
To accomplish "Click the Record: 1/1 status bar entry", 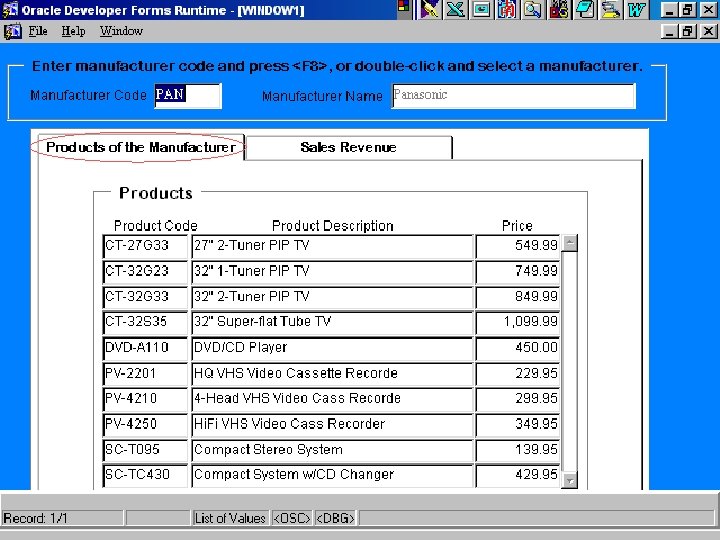I will point(62,518).
